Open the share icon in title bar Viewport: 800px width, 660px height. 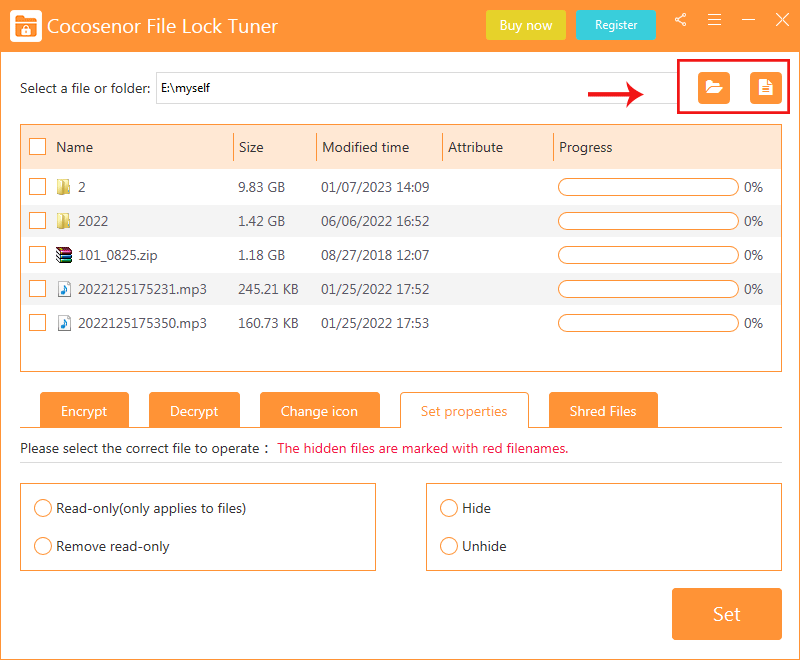(x=680, y=20)
